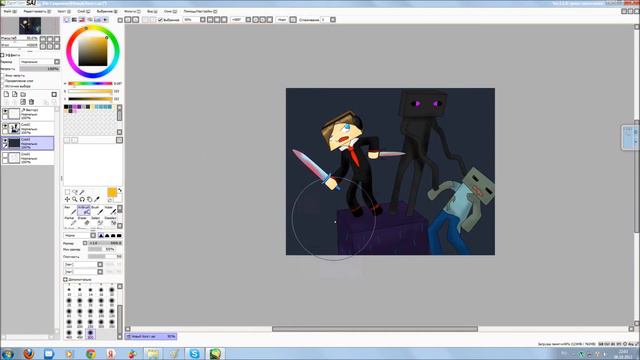Select the Eraser tool

tap(84, 221)
